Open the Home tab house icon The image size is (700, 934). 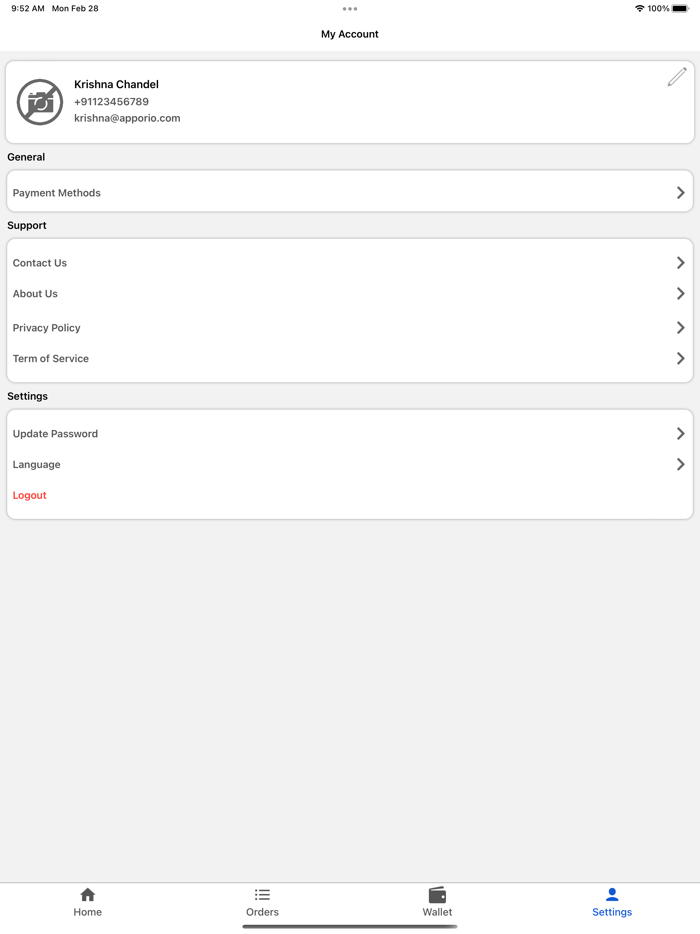coord(88,895)
